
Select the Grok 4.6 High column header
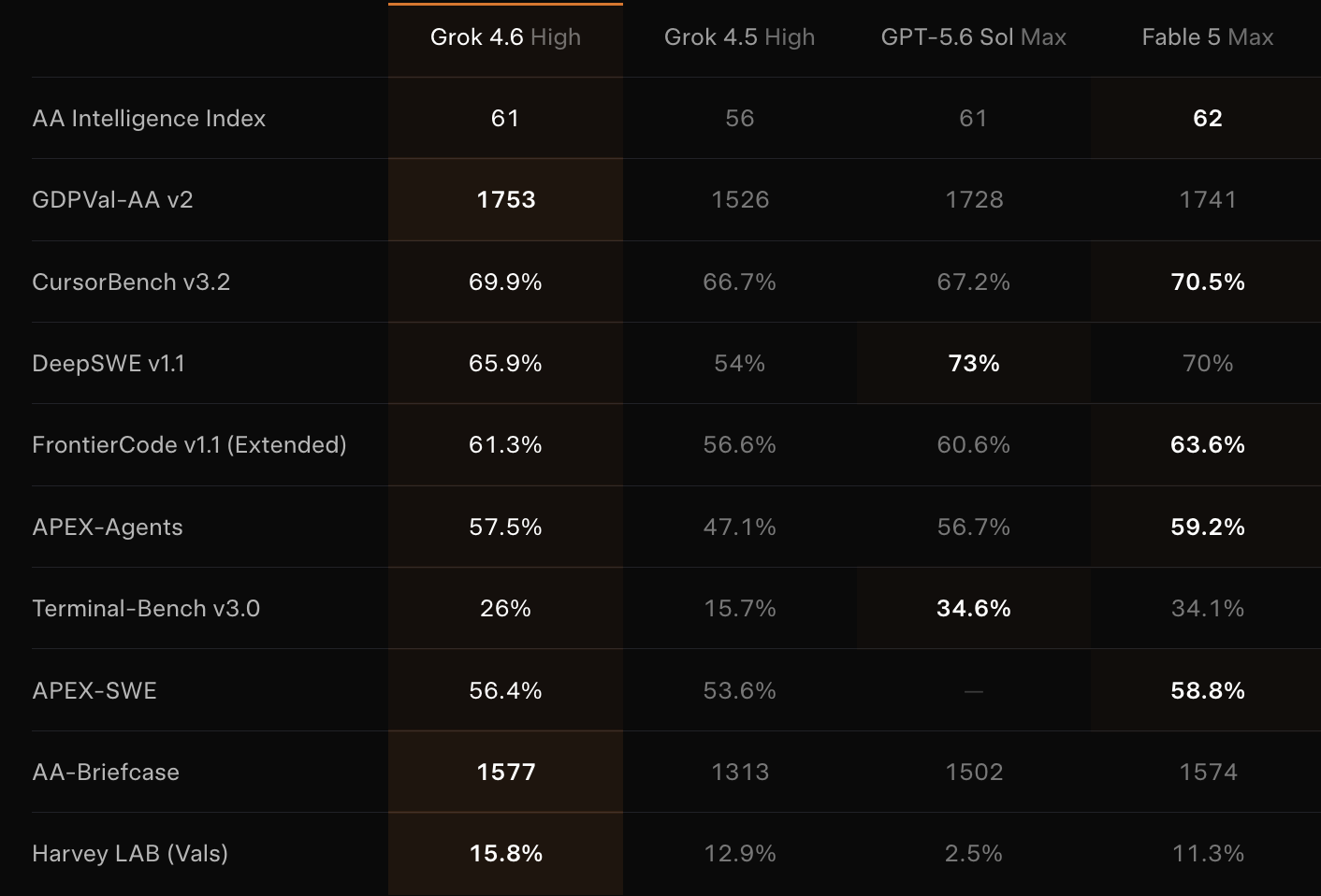(x=505, y=37)
